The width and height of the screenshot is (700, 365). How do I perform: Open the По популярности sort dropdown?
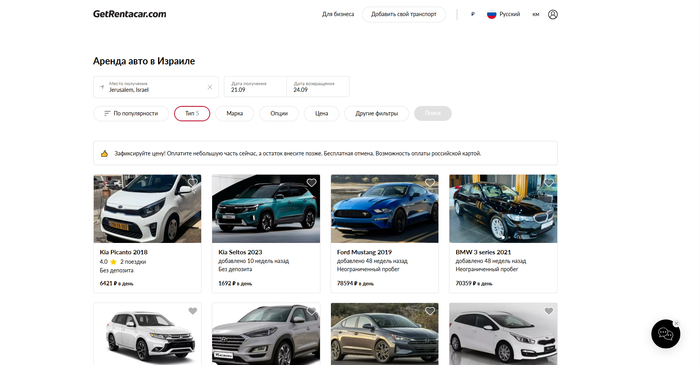click(131, 113)
